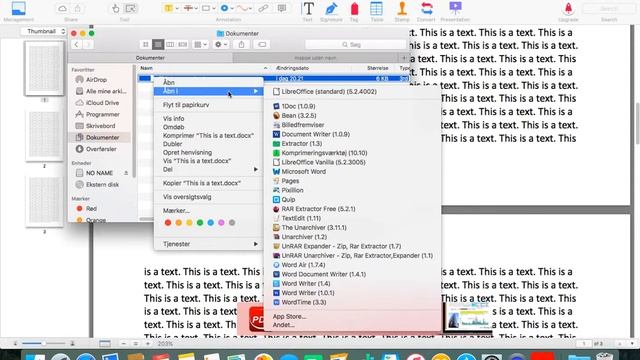
Task: Select Komprimer "This is a text.docx"
Action: pyautogui.click(x=208, y=136)
